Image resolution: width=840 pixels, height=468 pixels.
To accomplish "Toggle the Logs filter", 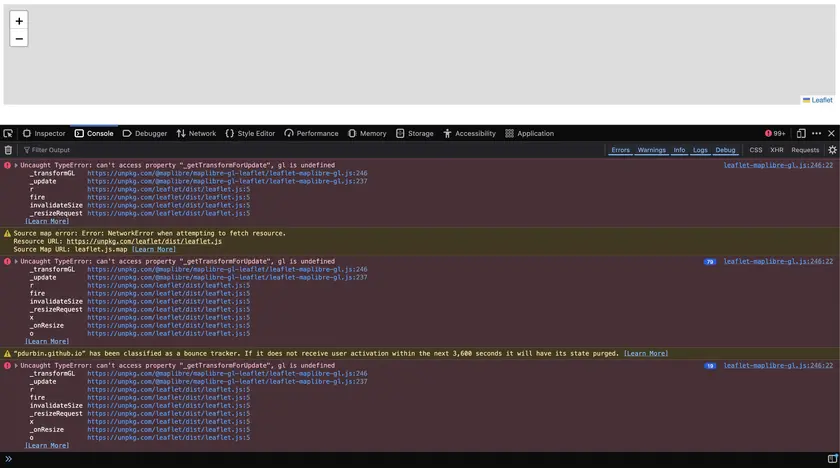I will pos(700,150).
